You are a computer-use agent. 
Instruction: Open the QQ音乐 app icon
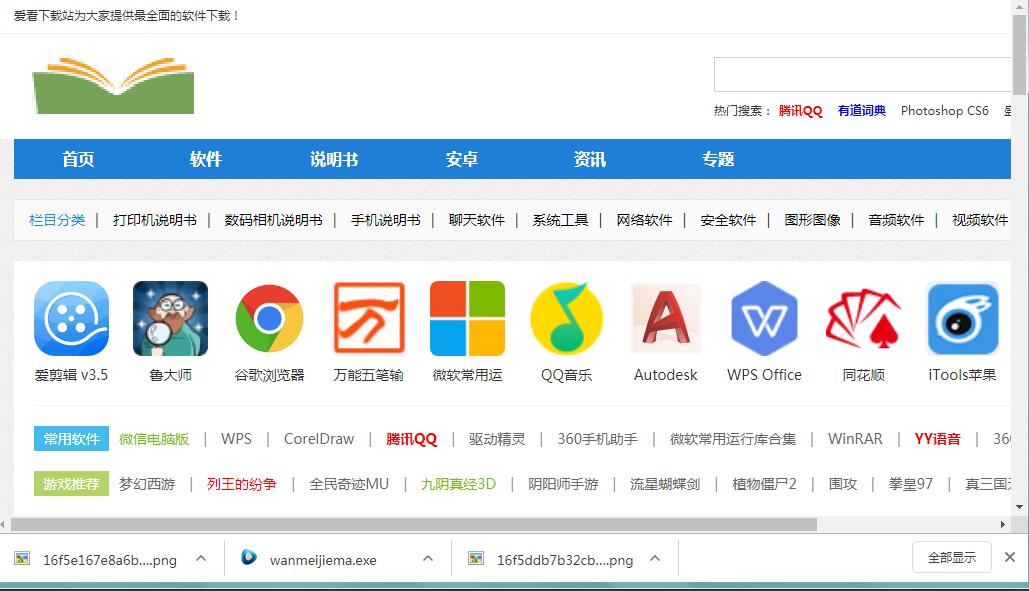[566, 318]
